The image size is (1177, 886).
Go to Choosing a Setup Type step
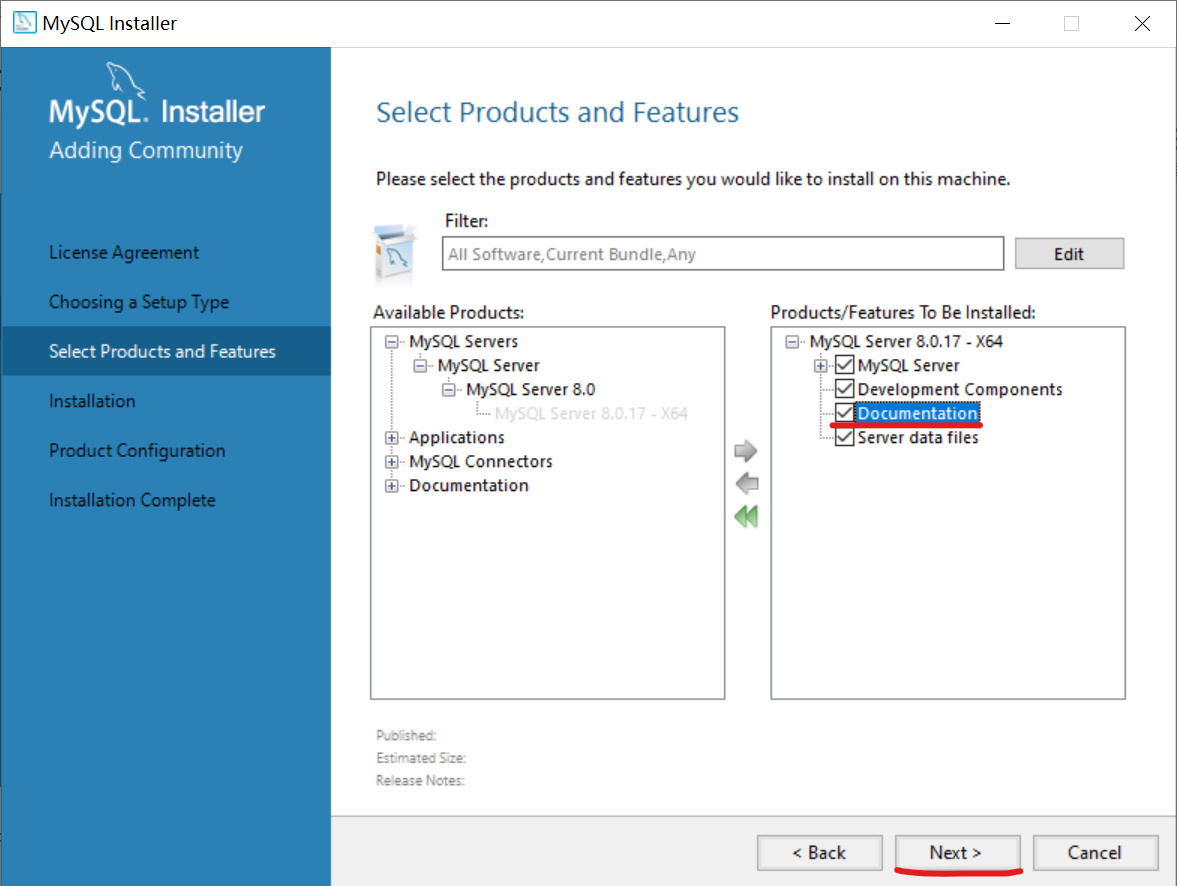point(139,302)
